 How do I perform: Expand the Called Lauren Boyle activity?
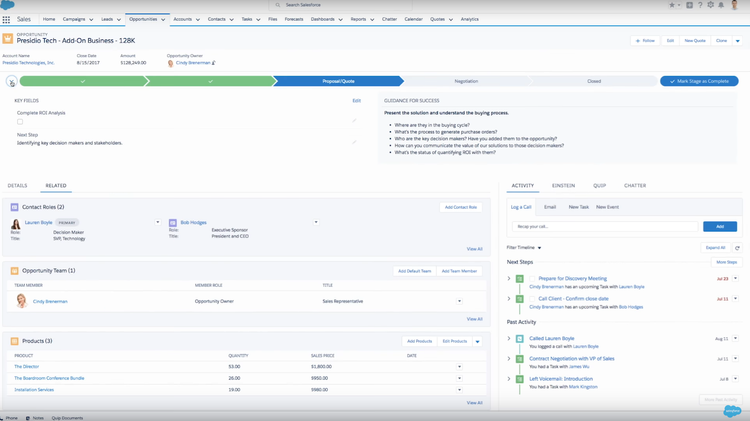[509, 338]
